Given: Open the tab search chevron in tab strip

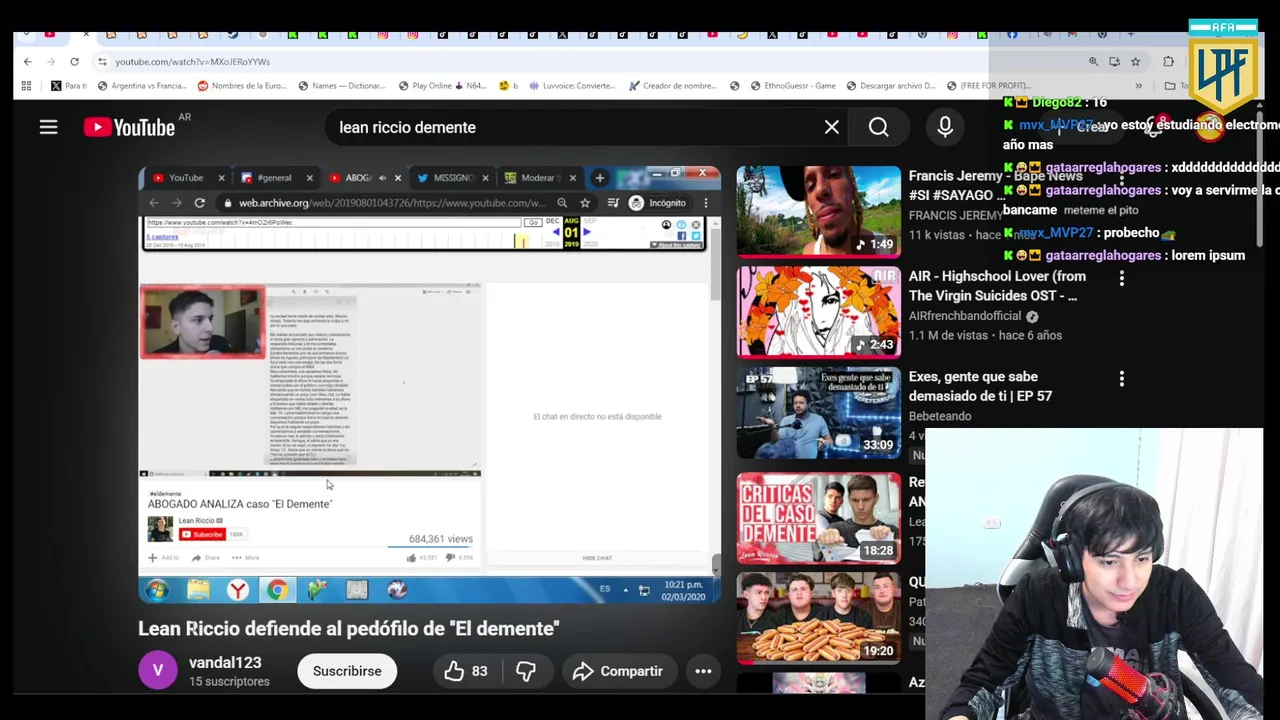Looking at the screenshot, I should (x=25, y=34).
